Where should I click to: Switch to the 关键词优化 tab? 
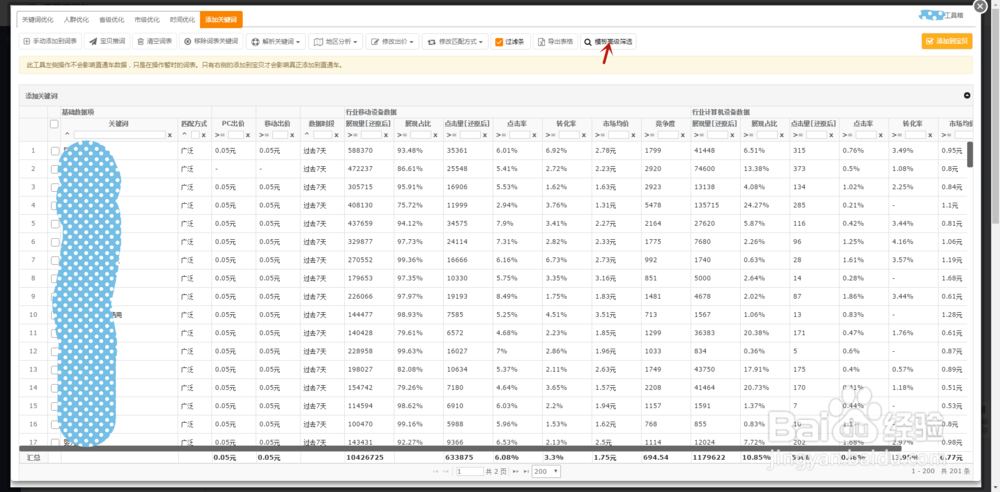(38, 20)
